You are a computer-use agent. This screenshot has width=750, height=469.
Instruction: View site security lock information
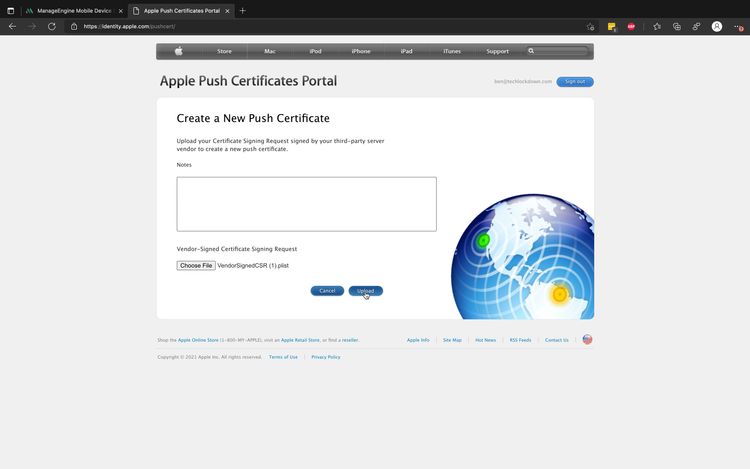pos(74,26)
